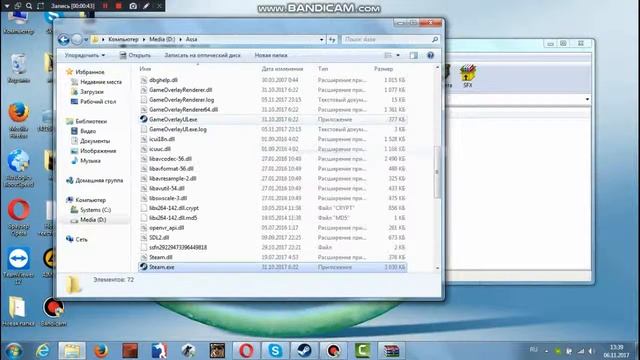
Task: Create a folder with Новая папка
Action: pyautogui.click(x=271, y=55)
